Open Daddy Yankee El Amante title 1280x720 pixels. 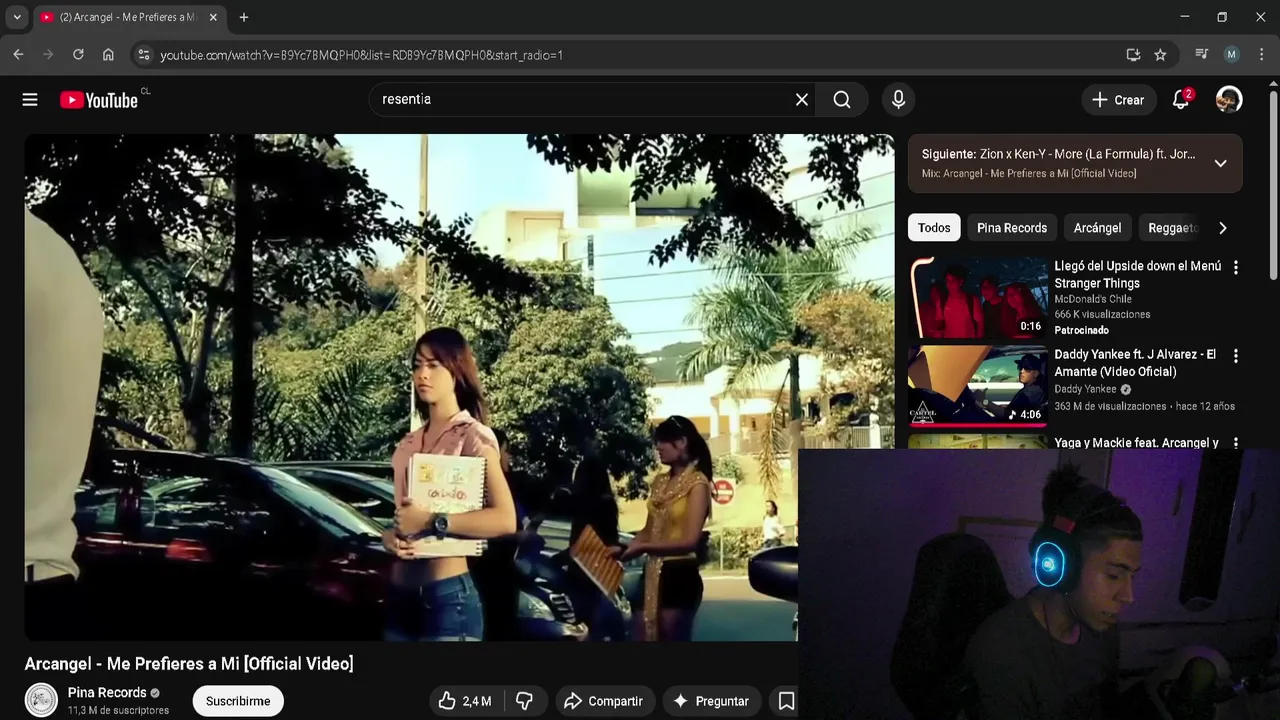point(1135,363)
